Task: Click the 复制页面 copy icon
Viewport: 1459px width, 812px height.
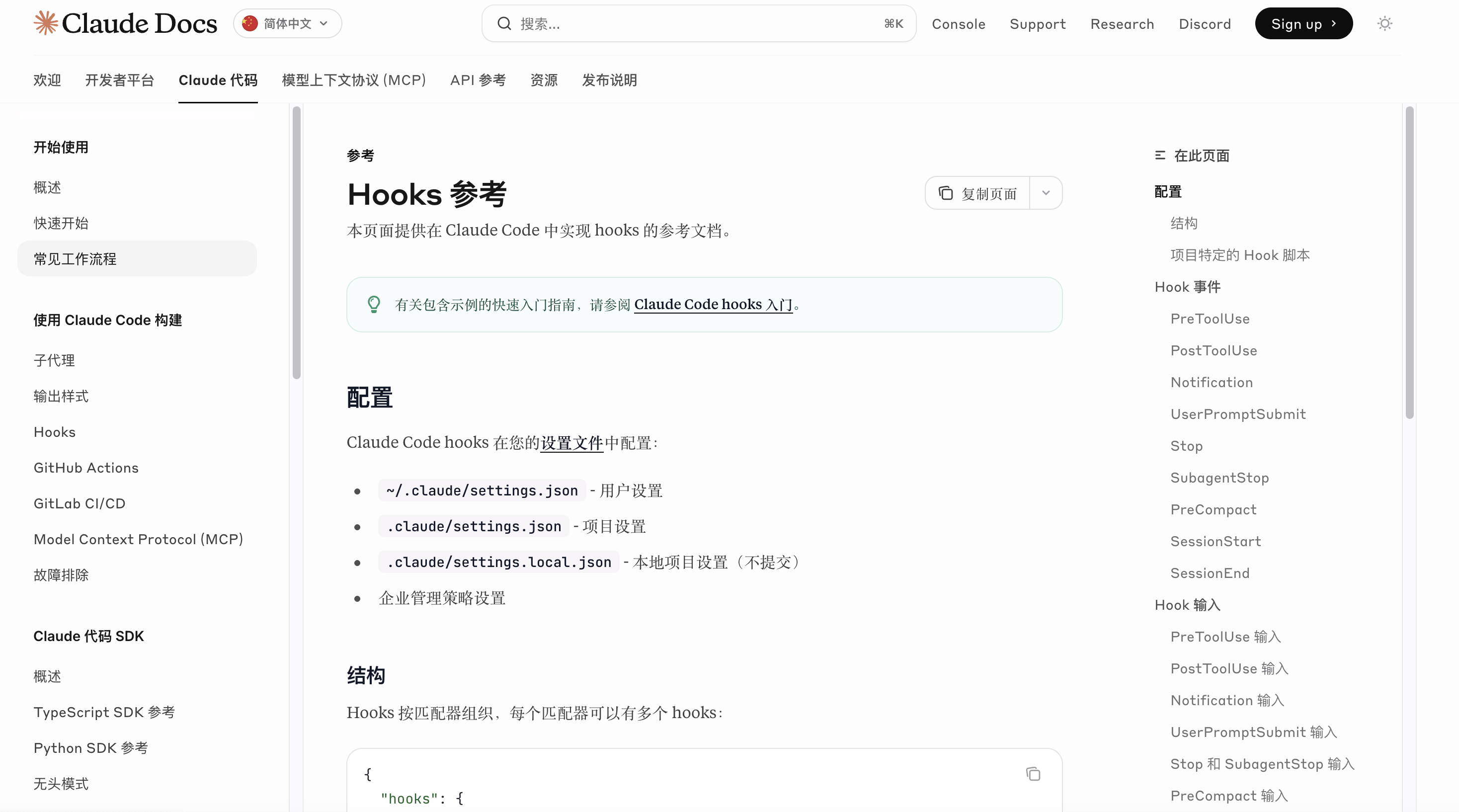Action: (945, 193)
